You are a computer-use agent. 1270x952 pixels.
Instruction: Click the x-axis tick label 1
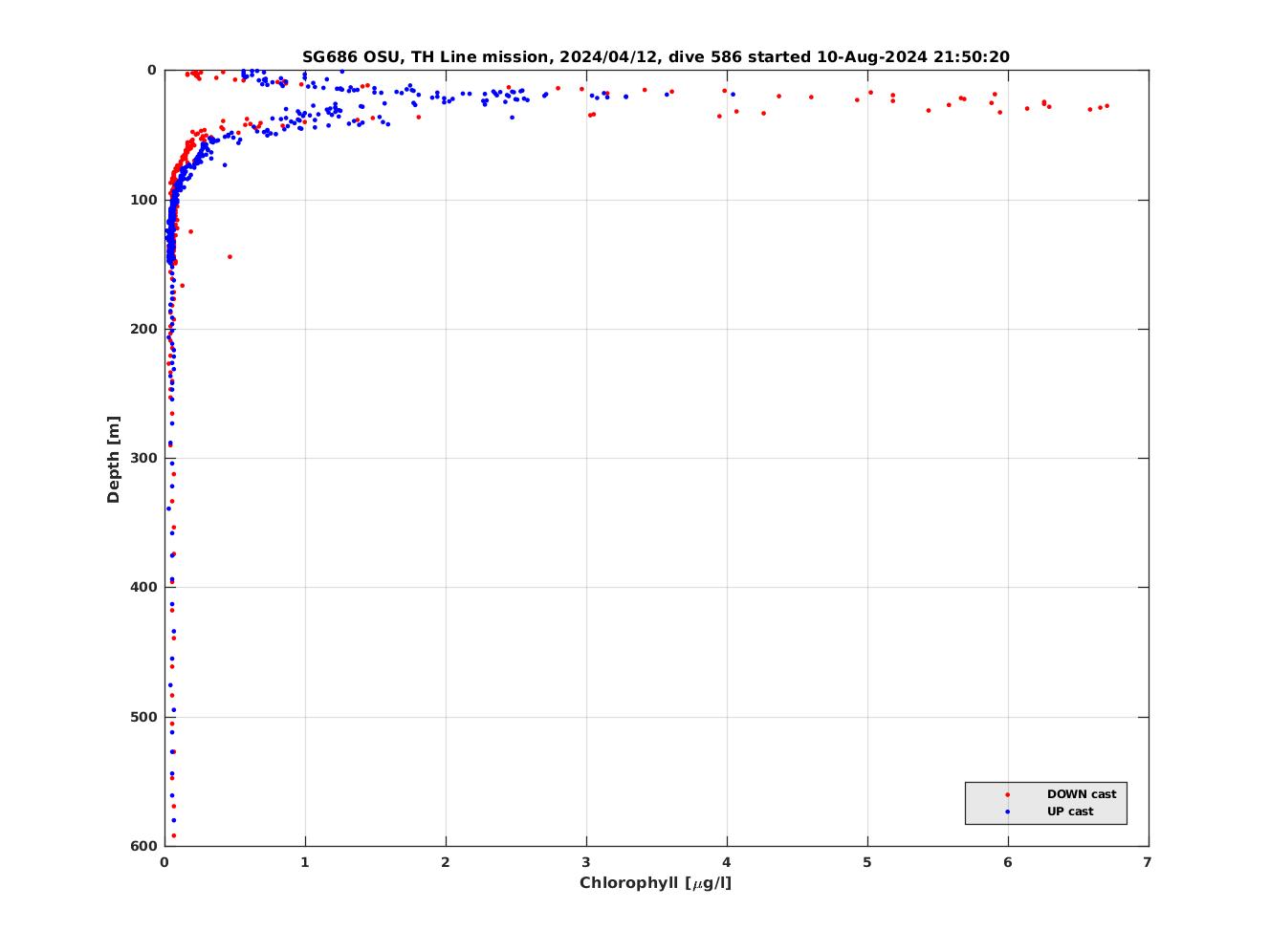click(x=305, y=862)
